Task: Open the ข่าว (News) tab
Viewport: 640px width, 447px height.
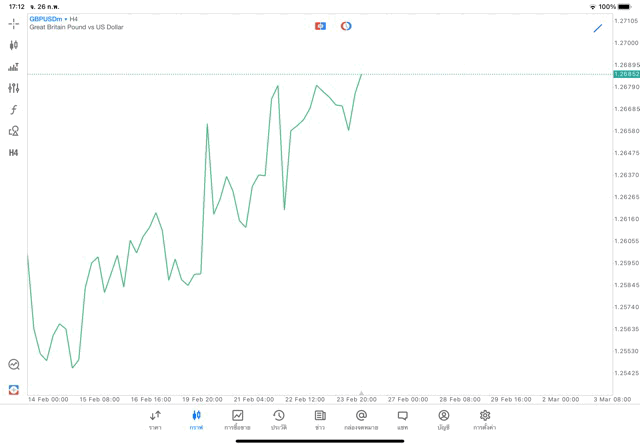Action: click(x=320, y=420)
